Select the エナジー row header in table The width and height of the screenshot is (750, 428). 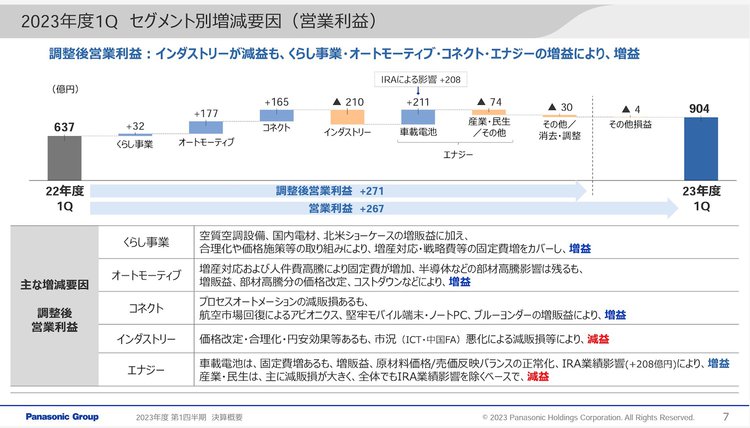click(x=146, y=369)
